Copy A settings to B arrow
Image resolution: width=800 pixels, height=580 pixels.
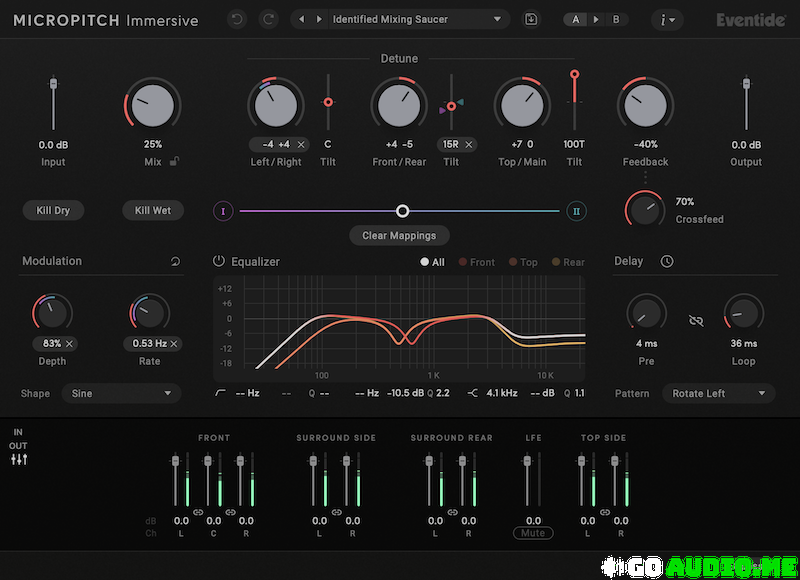595,19
